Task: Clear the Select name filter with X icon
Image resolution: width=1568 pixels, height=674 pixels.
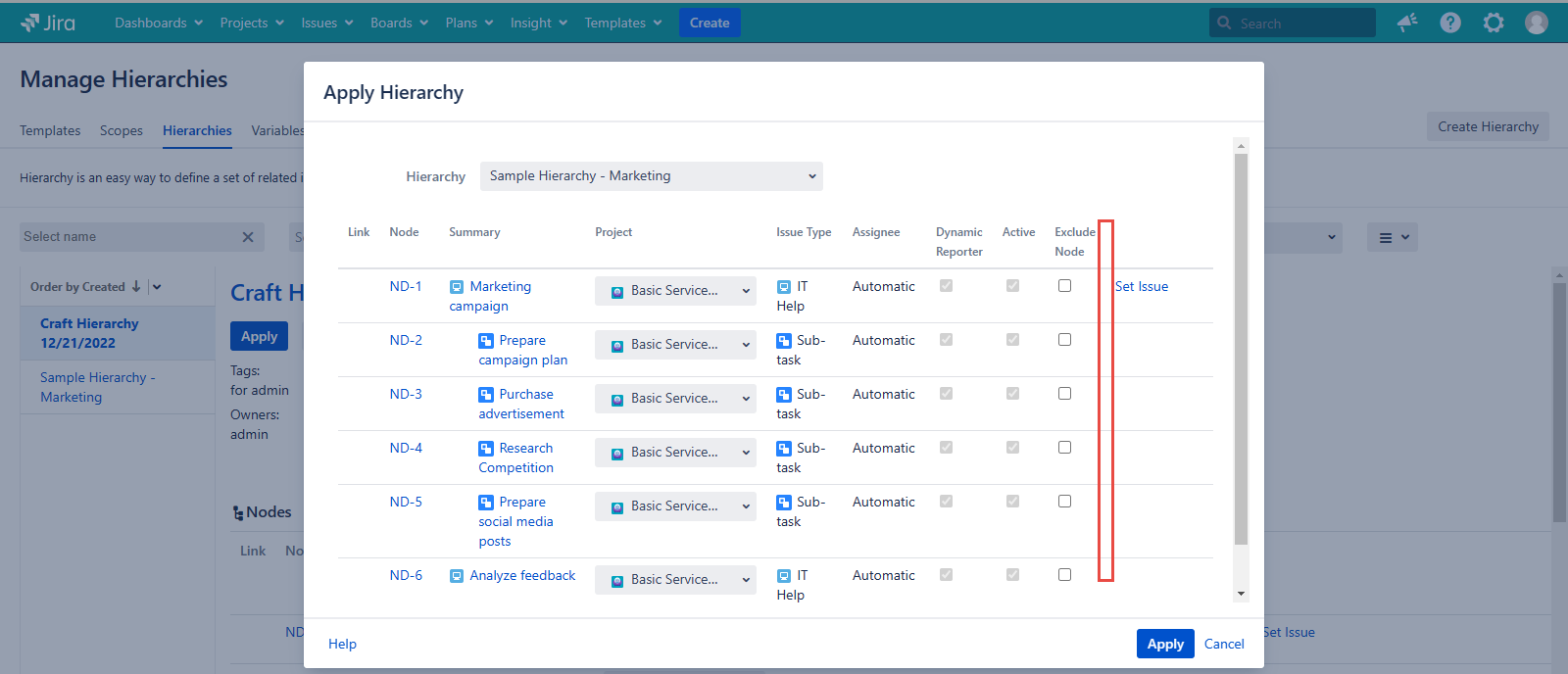Action: [x=248, y=237]
